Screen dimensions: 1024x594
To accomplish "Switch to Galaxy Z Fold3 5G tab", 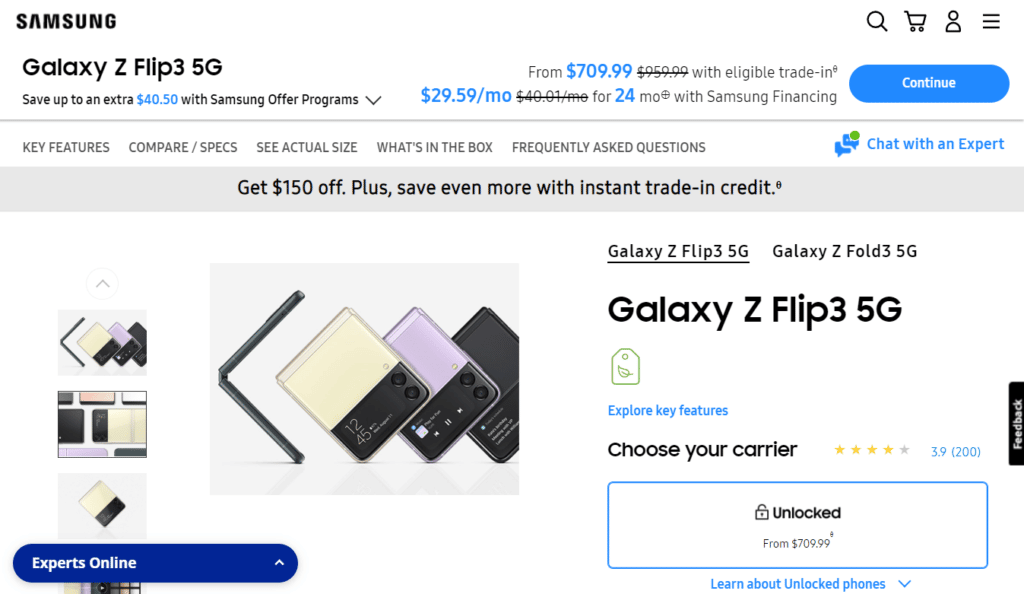I will pyautogui.click(x=844, y=251).
